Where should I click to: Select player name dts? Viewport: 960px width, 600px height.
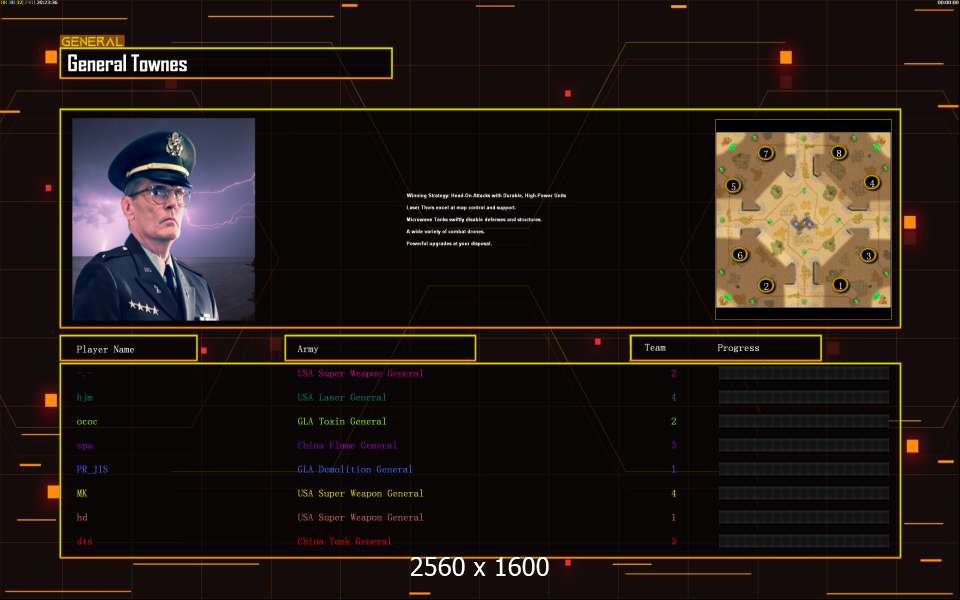[84, 541]
